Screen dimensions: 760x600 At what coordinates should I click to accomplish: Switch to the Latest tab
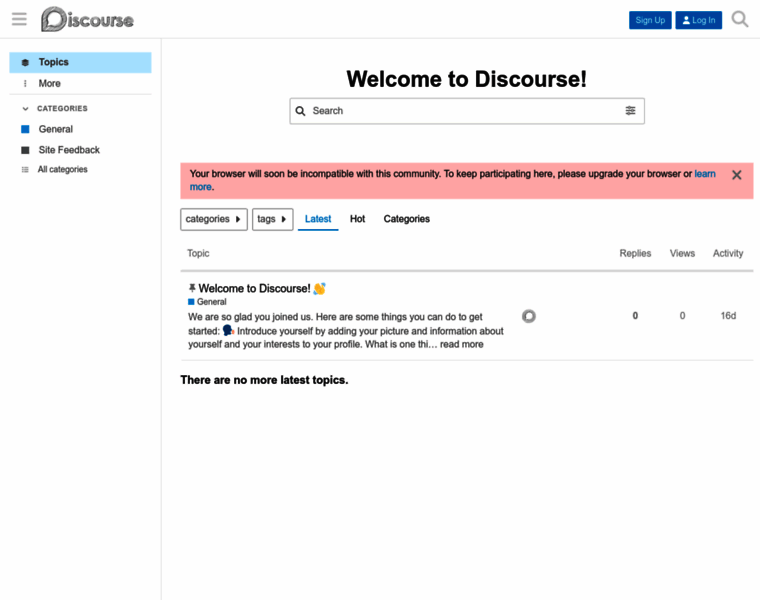click(318, 219)
